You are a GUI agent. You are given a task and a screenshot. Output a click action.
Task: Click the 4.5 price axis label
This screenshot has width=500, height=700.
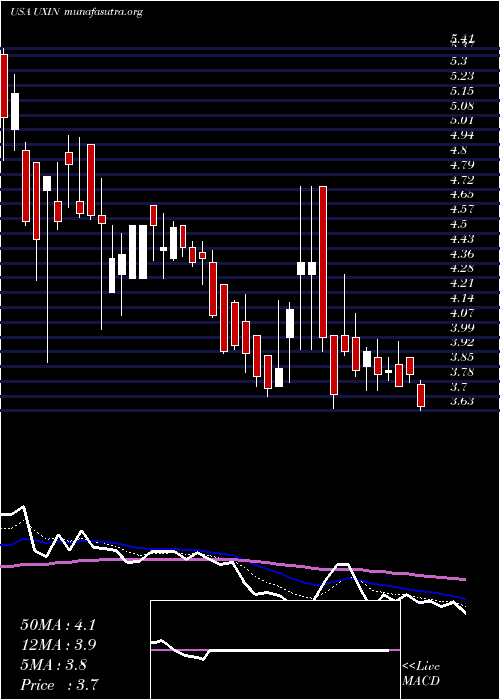(459, 224)
